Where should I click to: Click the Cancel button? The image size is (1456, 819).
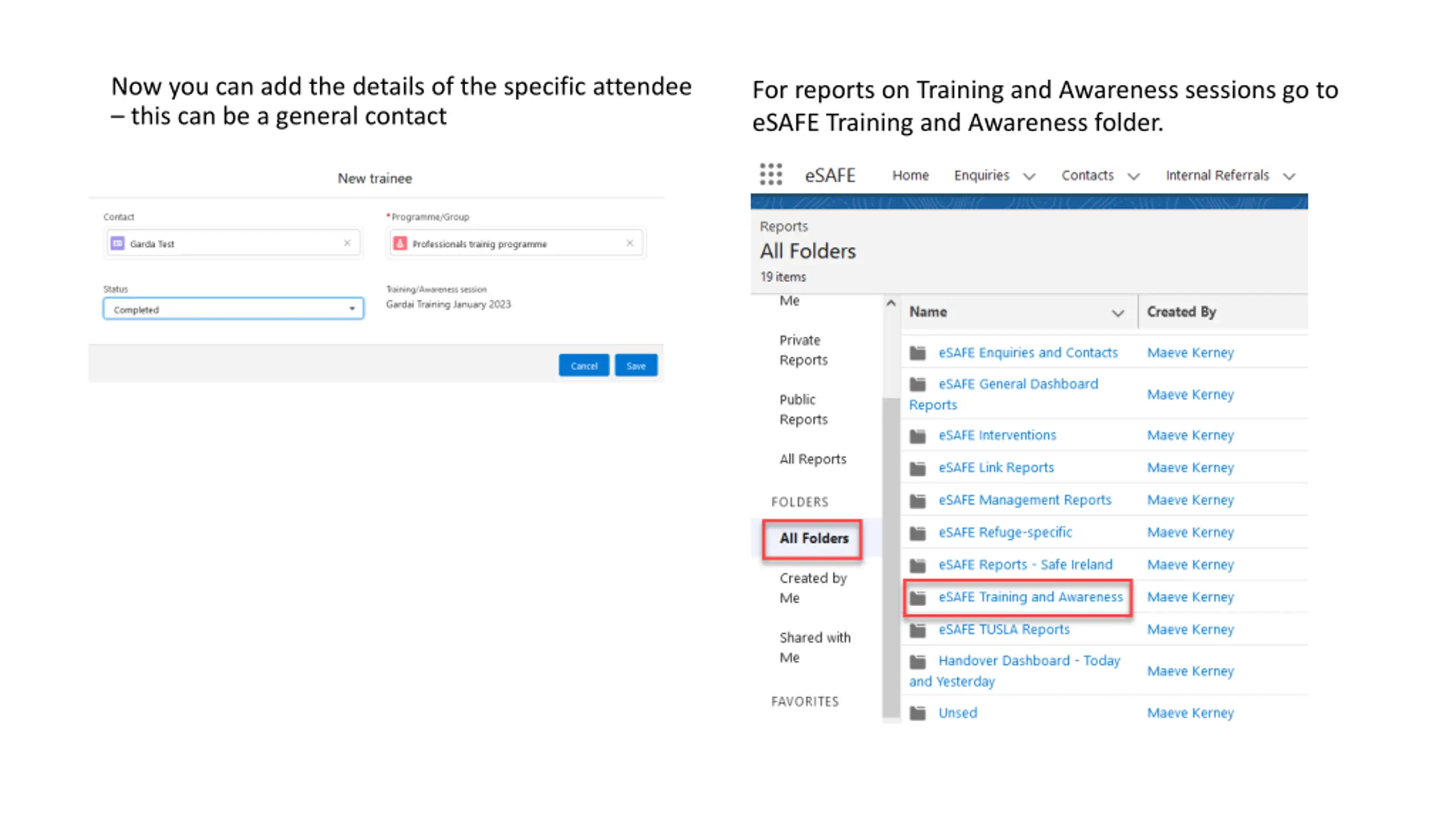click(584, 366)
